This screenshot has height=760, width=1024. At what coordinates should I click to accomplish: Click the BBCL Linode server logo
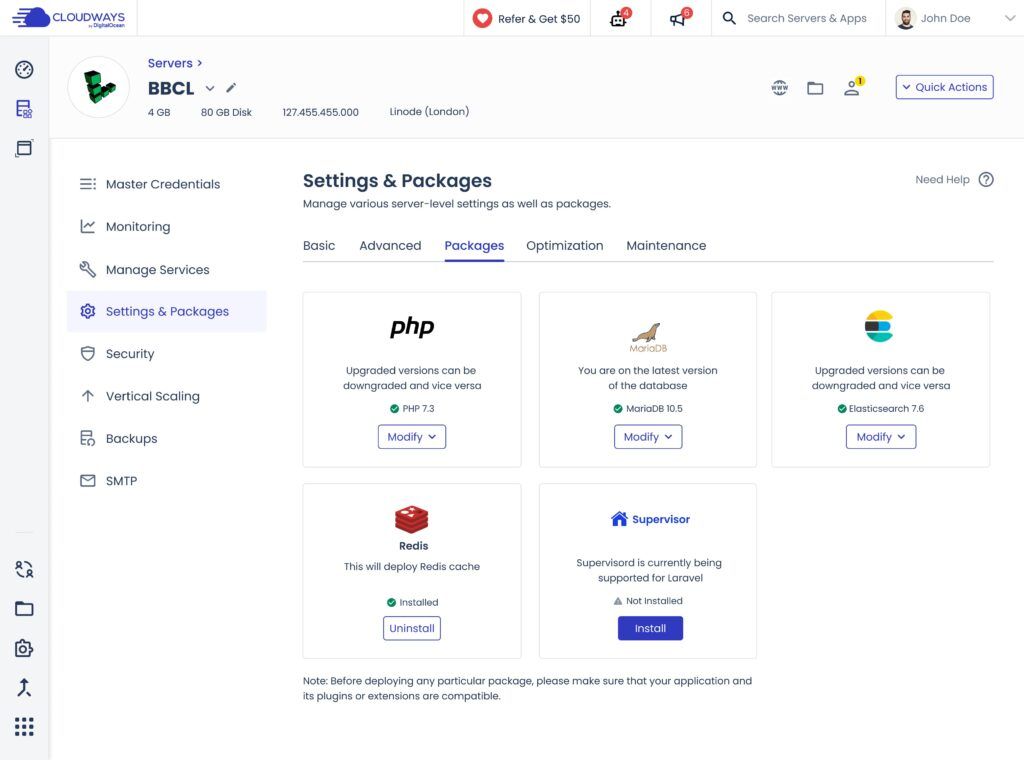(99, 87)
